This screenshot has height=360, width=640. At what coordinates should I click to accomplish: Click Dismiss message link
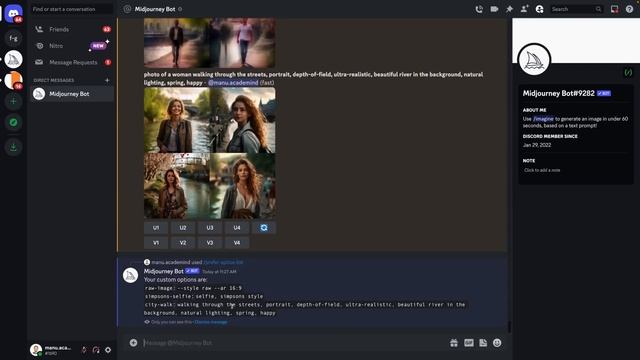click(x=211, y=322)
